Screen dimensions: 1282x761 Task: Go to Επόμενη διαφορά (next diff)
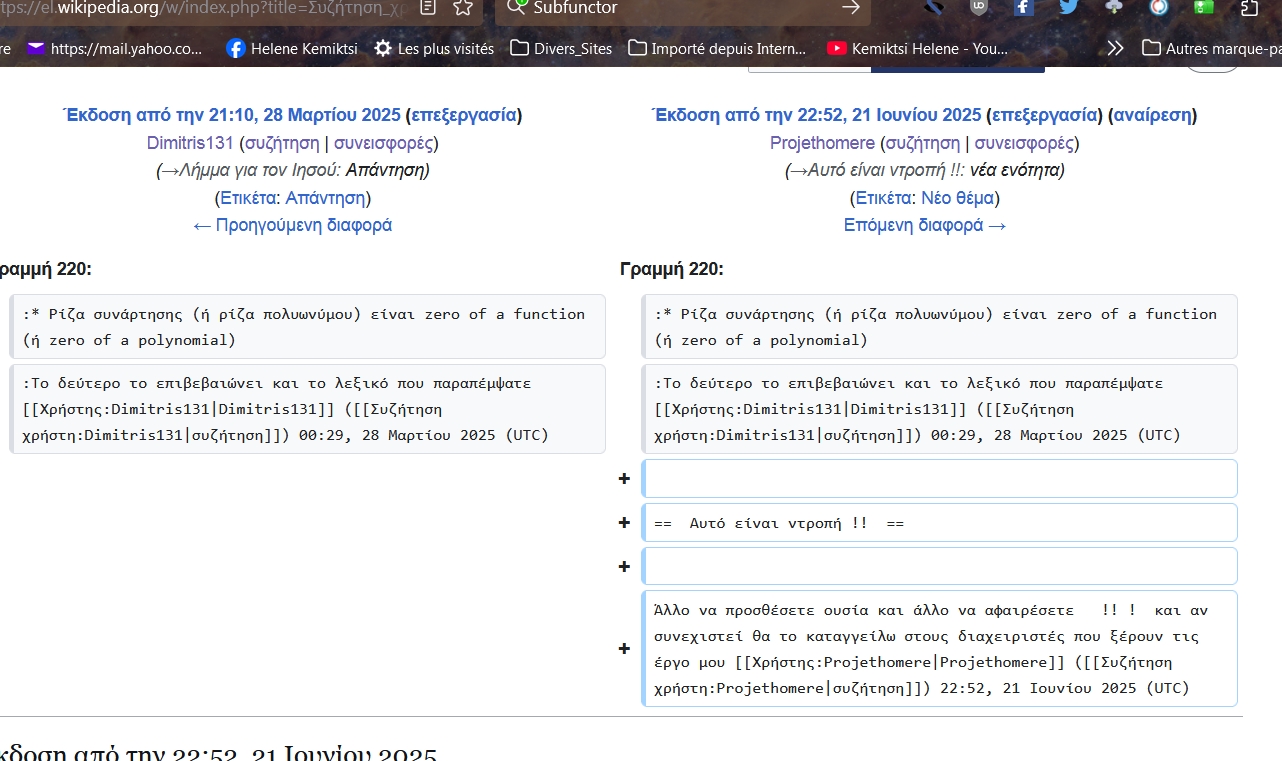925,225
